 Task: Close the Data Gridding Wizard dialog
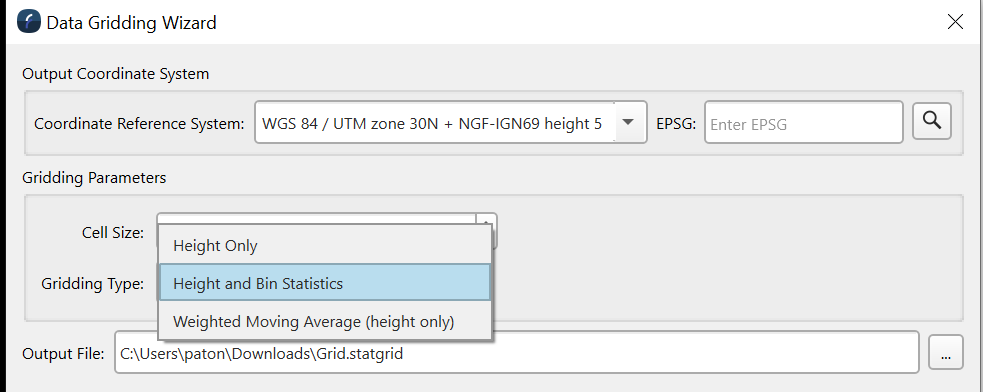pyautogui.click(x=955, y=22)
